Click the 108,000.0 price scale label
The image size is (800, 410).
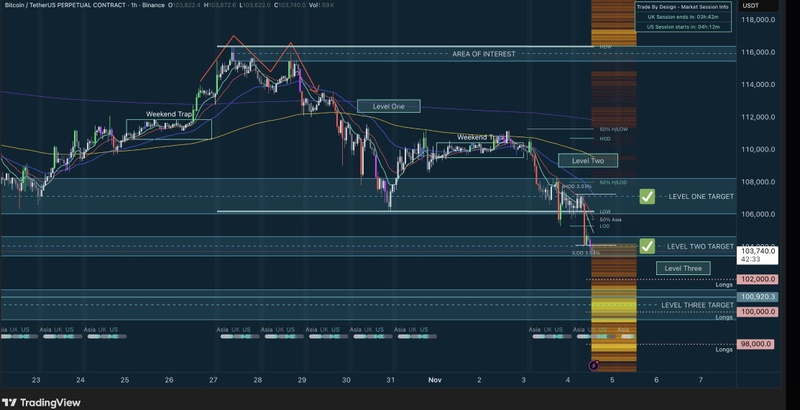[x=758, y=182]
